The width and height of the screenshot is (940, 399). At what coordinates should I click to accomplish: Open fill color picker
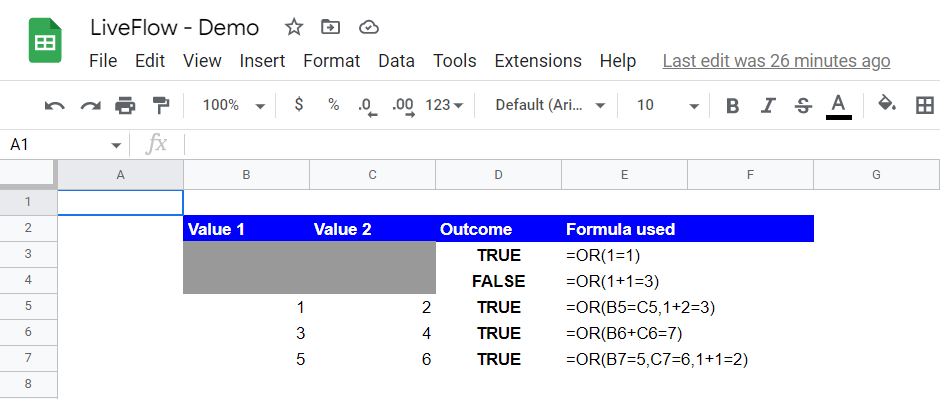(x=887, y=105)
